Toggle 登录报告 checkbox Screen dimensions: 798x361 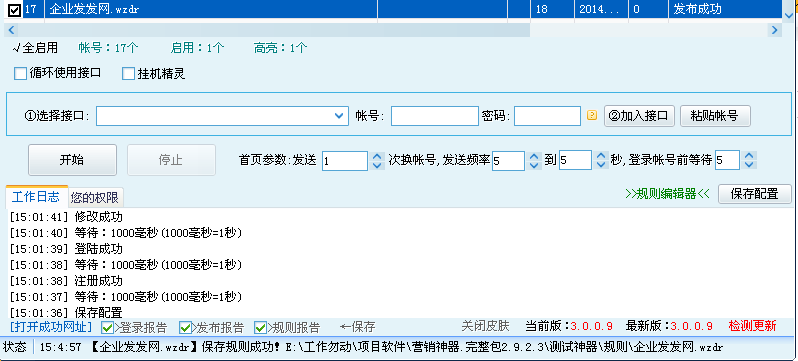click(107, 327)
